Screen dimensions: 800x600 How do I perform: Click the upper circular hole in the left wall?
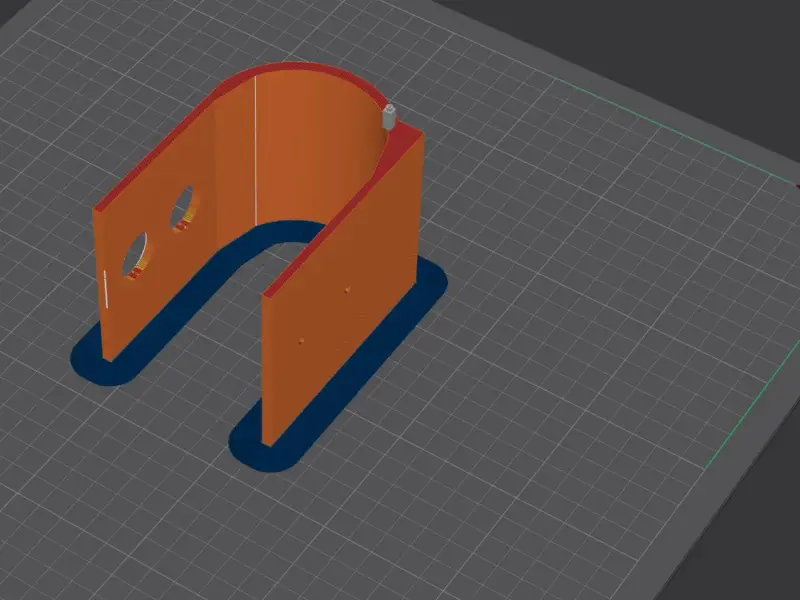point(182,209)
